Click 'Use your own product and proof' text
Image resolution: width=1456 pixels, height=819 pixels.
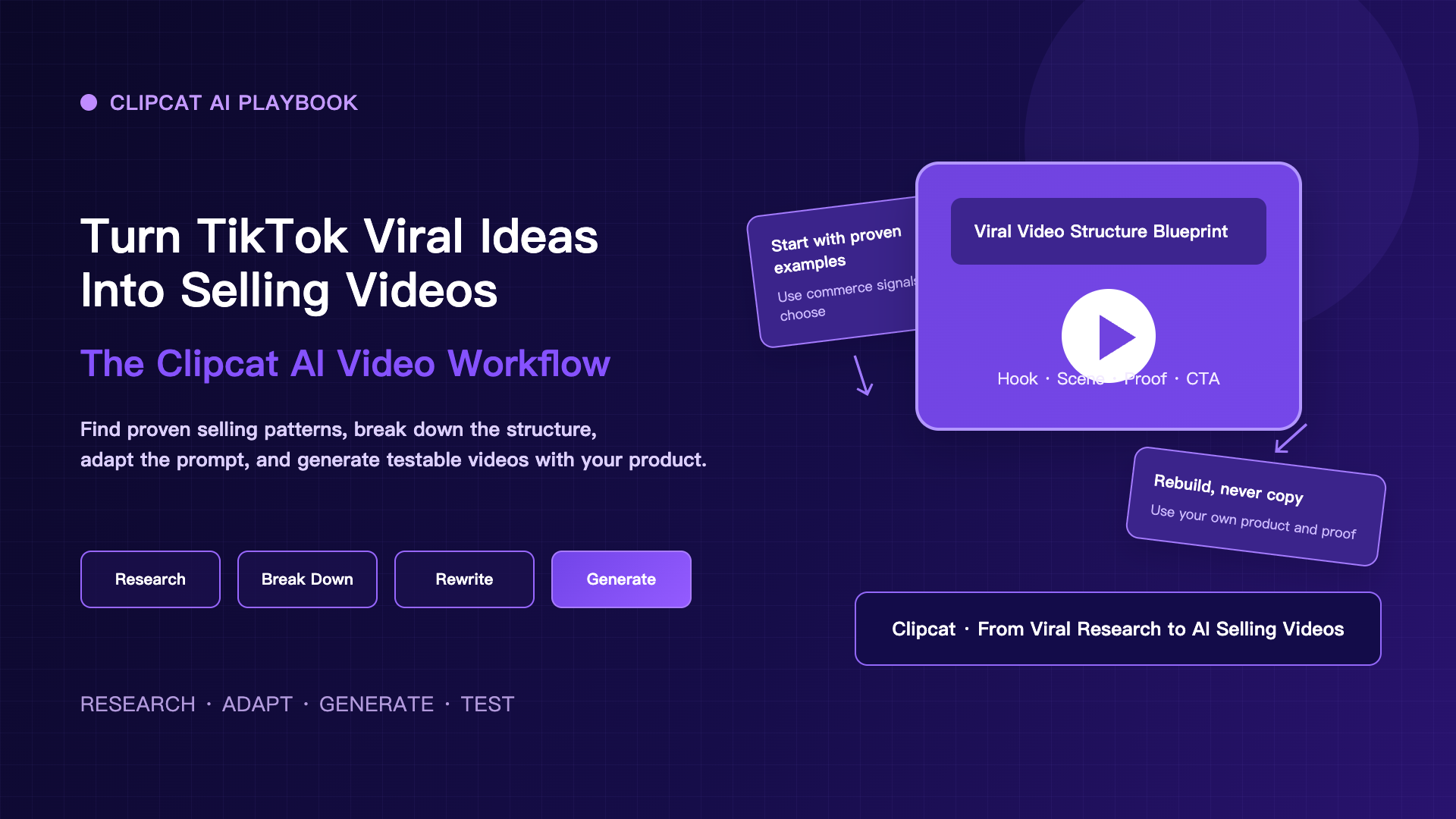pyautogui.click(x=1253, y=522)
